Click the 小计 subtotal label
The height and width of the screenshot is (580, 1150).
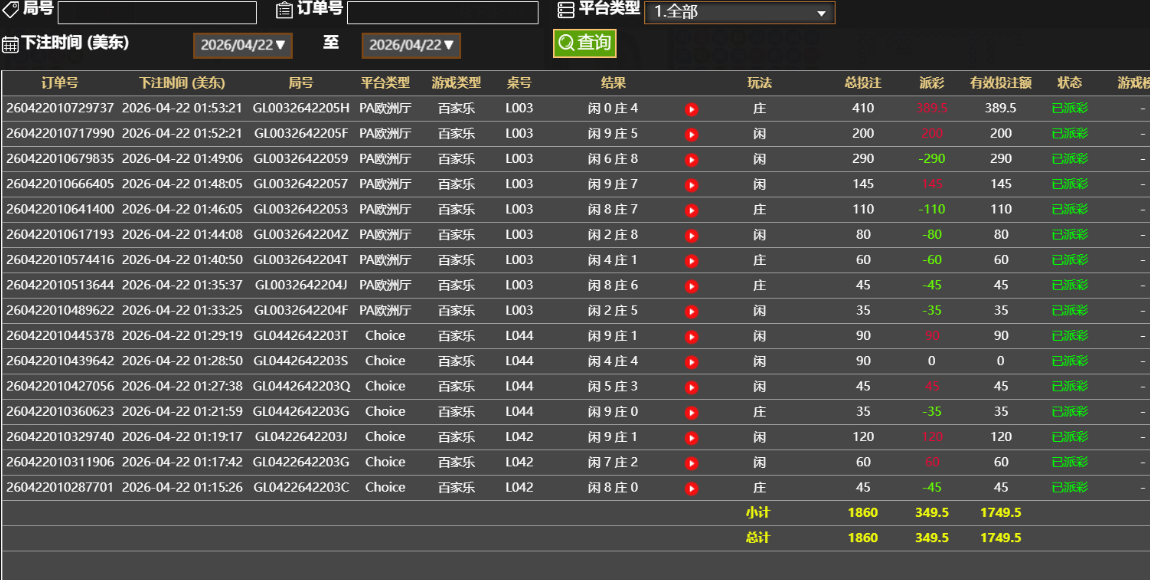(x=758, y=513)
